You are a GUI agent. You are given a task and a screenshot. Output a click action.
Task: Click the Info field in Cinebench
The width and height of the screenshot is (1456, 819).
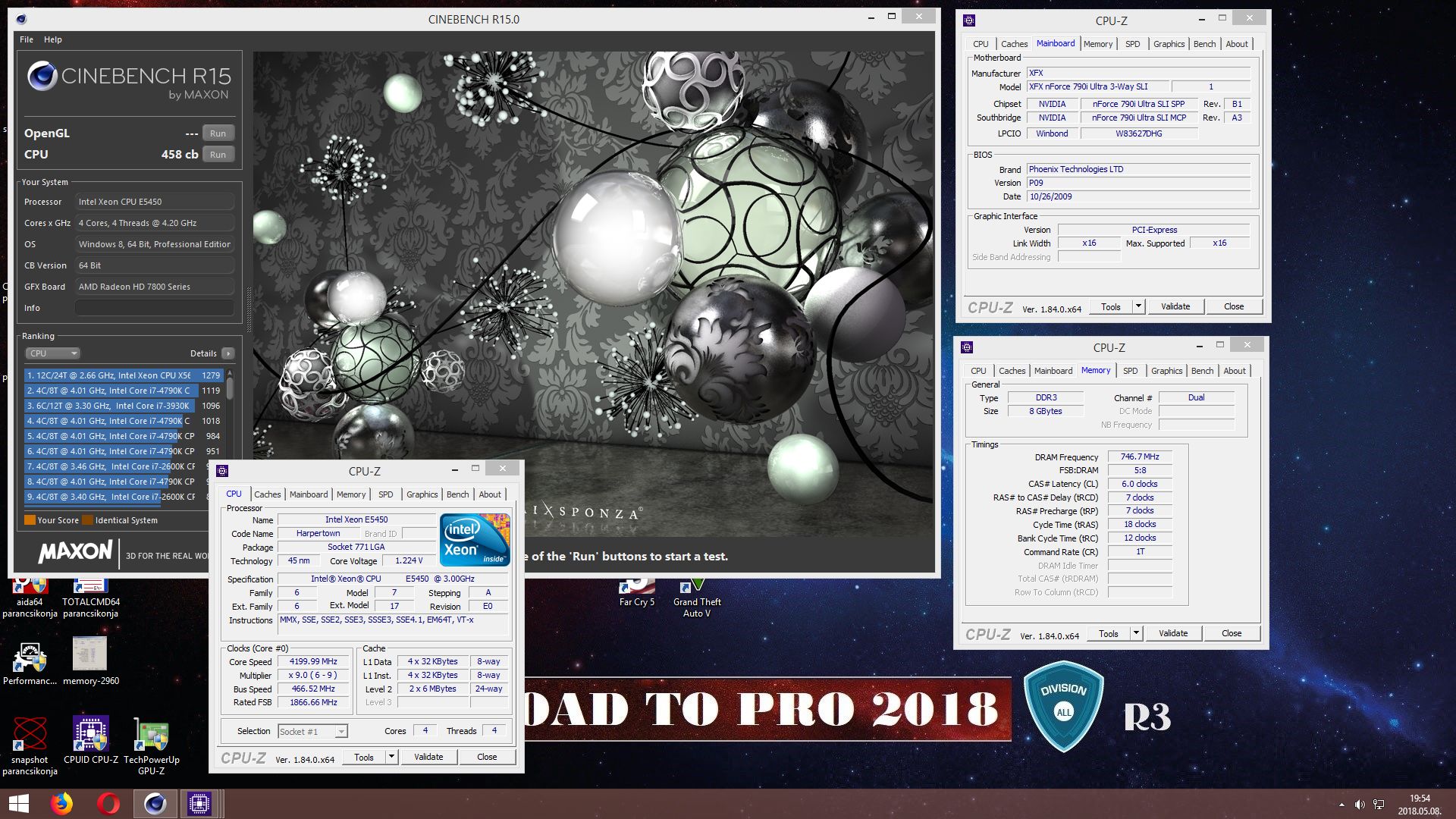[x=154, y=308]
